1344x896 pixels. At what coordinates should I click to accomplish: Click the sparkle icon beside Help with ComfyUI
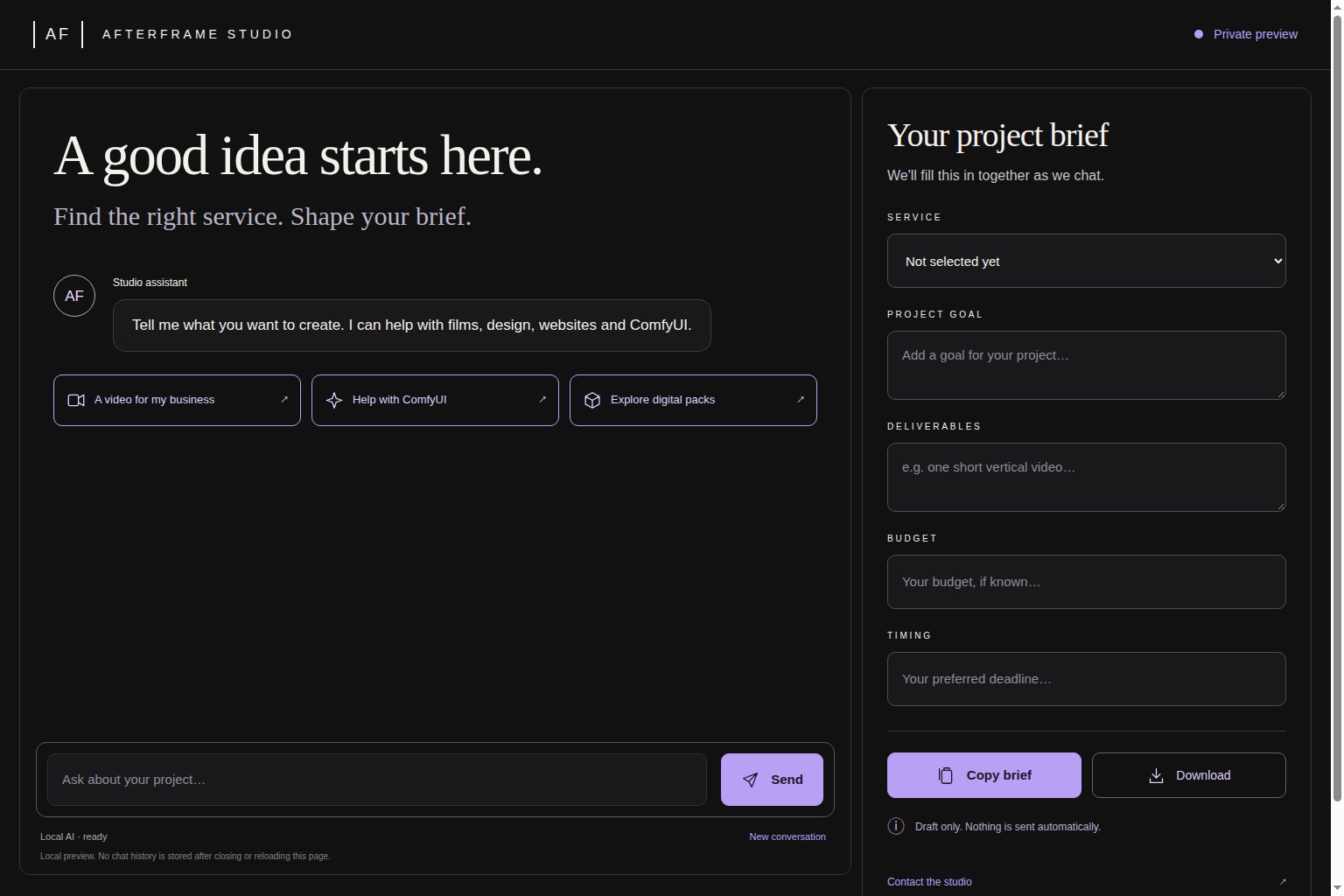[x=334, y=400]
